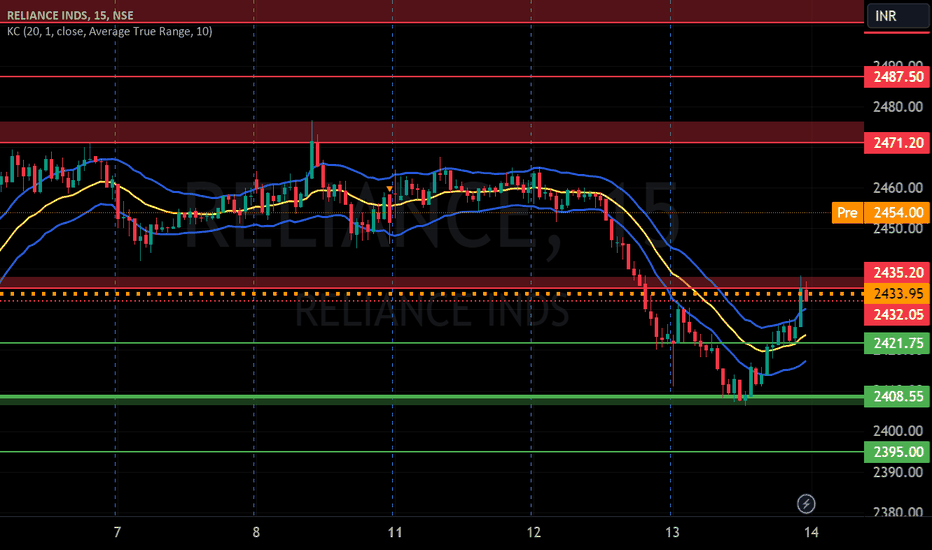Click the 2487.50 price label
This screenshot has width=932, height=550.
tap(898, 77)
